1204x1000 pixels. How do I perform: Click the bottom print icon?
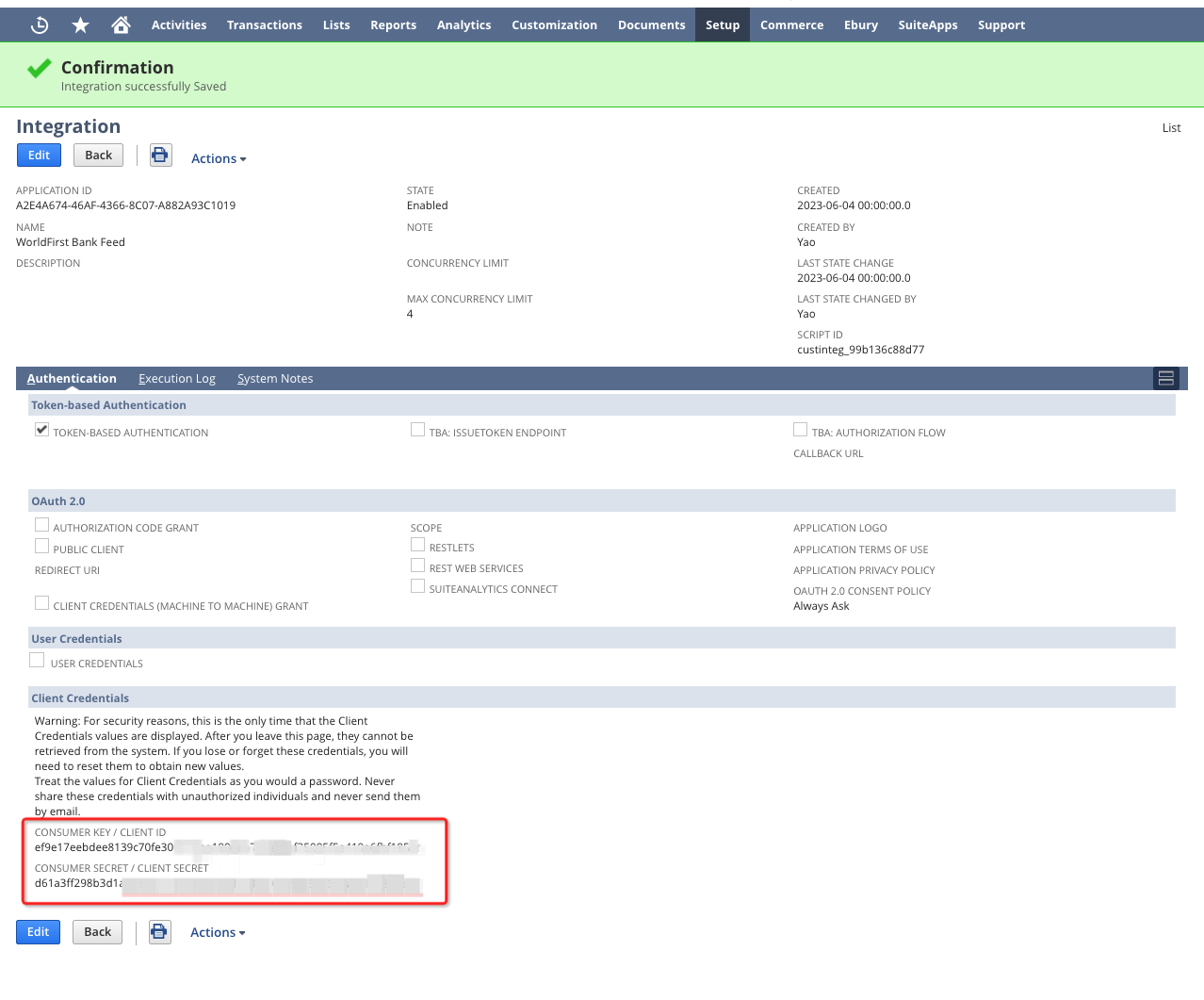click(160, 932)
